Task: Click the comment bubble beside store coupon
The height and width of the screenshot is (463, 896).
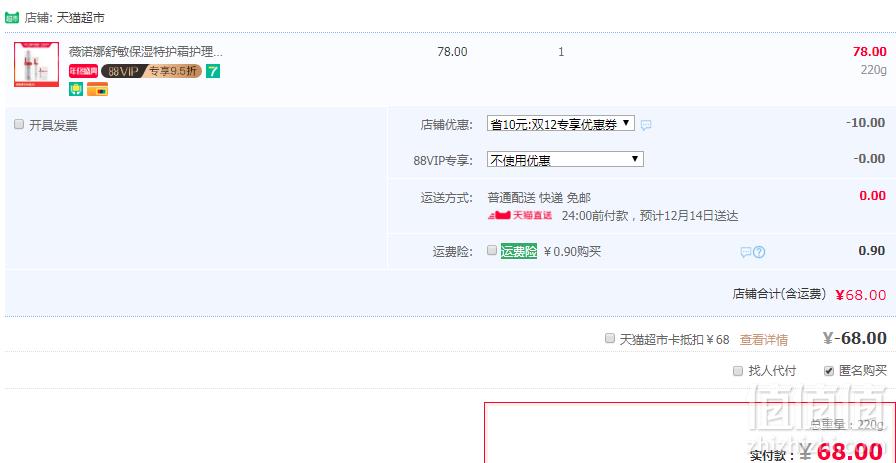Action: 646,125
